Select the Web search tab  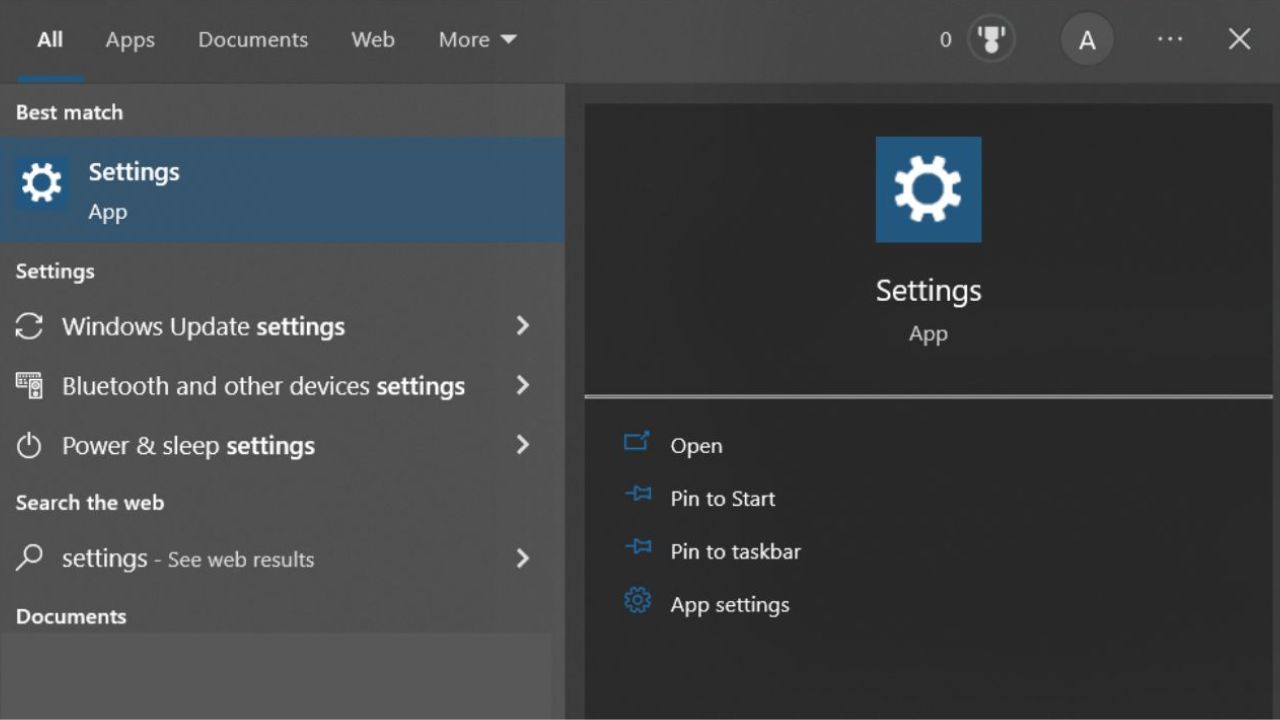tap(373, 40)
